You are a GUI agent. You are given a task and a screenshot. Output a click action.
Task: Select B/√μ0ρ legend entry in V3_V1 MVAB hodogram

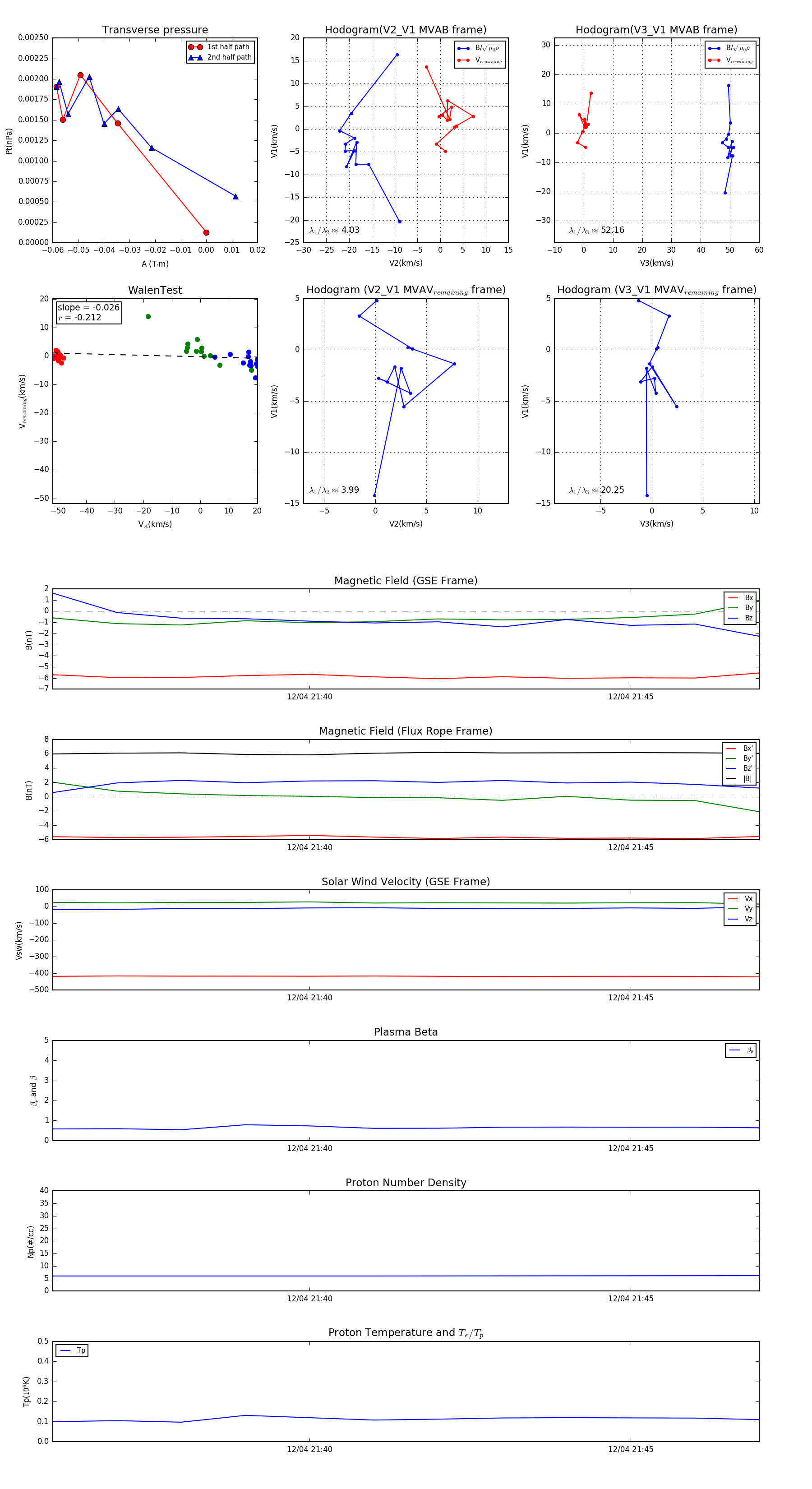coord(730,49)
